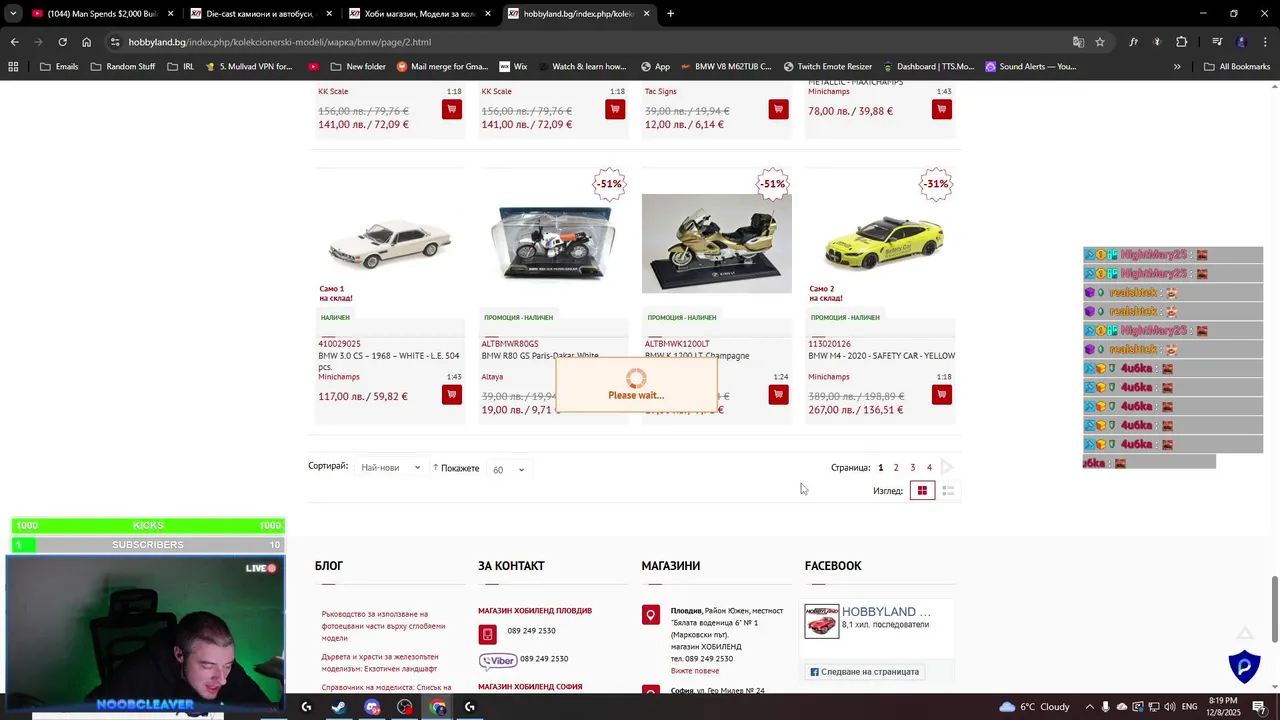Open the Facebook Следване на страницата button
Screen dimensions: 1280x720
[x=865, y=672]
